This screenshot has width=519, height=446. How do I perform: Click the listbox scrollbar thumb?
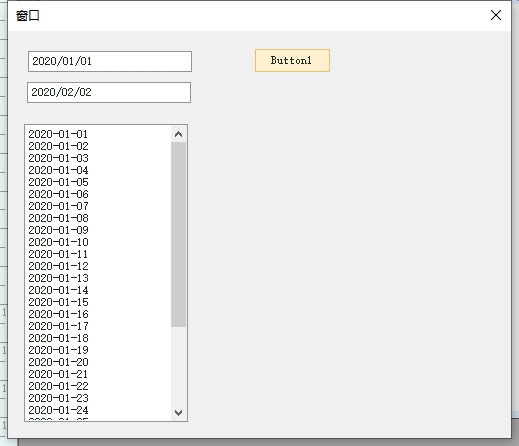(178, 234)
